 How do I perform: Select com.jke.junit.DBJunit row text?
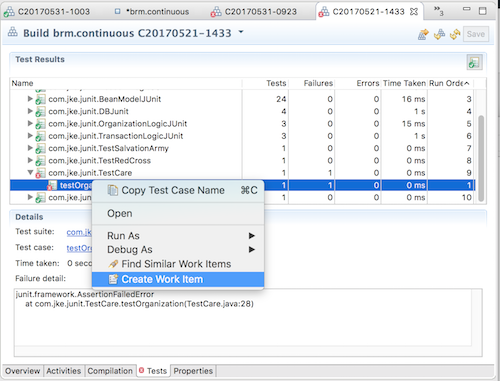(88, 111)
